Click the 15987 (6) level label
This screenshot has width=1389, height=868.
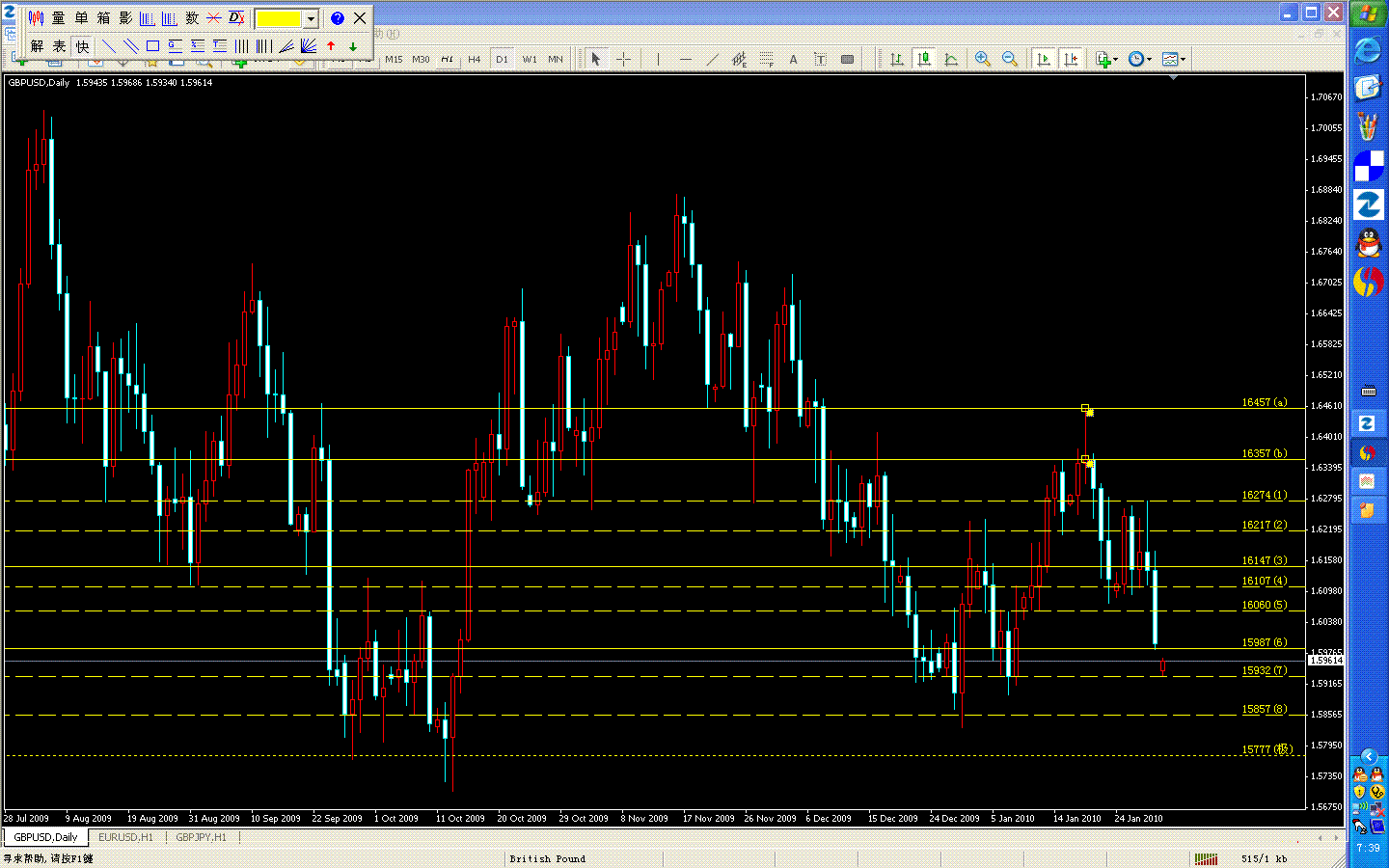[1264, 642]
